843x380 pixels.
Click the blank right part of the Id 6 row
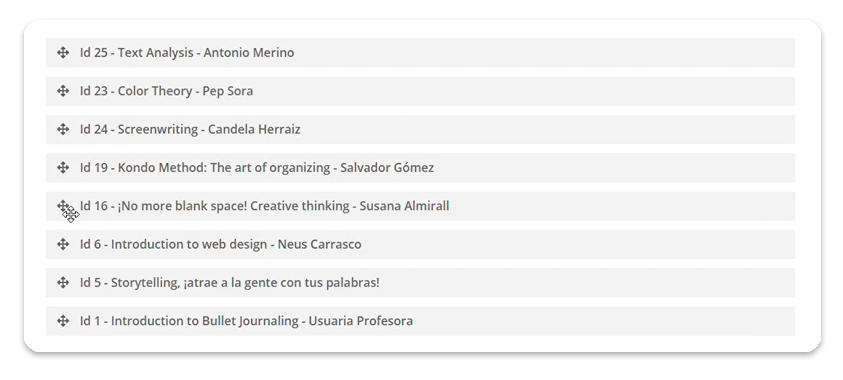click(x=578, y=245)
